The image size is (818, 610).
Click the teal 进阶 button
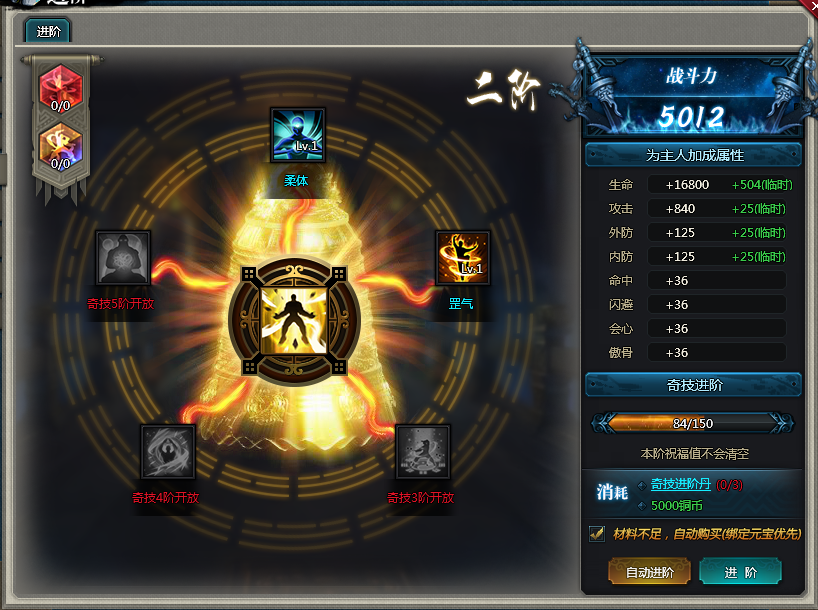740,572
